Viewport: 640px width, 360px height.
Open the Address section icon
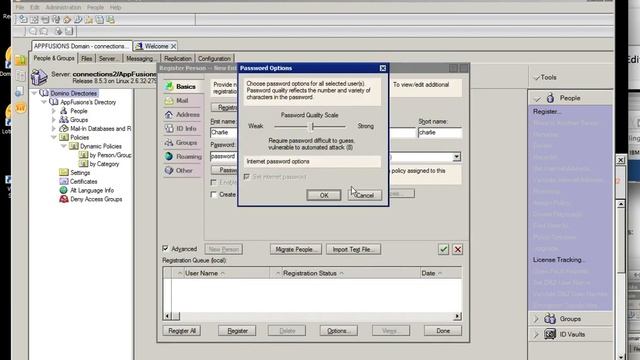[169, 115]
